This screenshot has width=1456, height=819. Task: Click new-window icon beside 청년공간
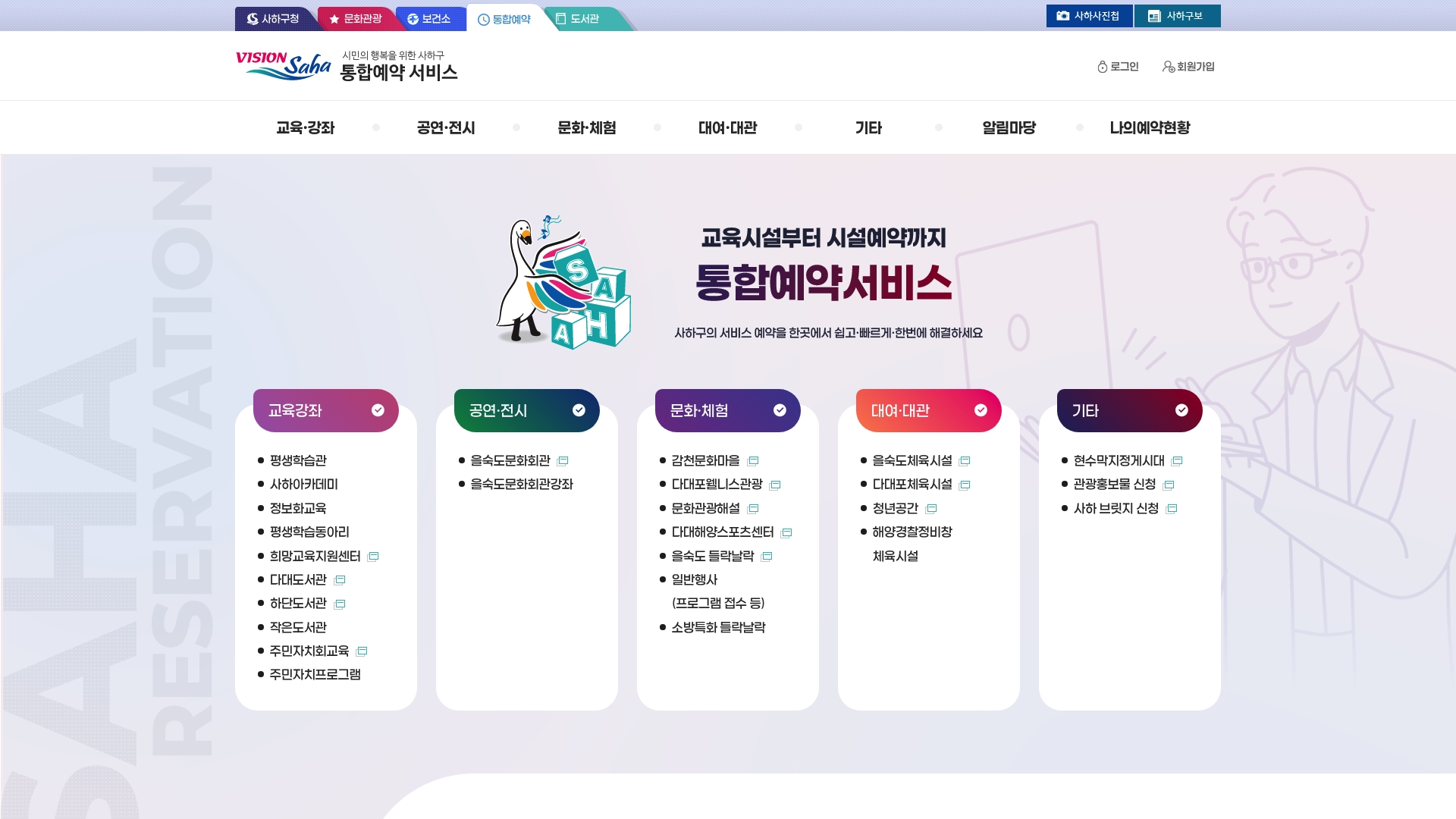click(x=931, y=509)
